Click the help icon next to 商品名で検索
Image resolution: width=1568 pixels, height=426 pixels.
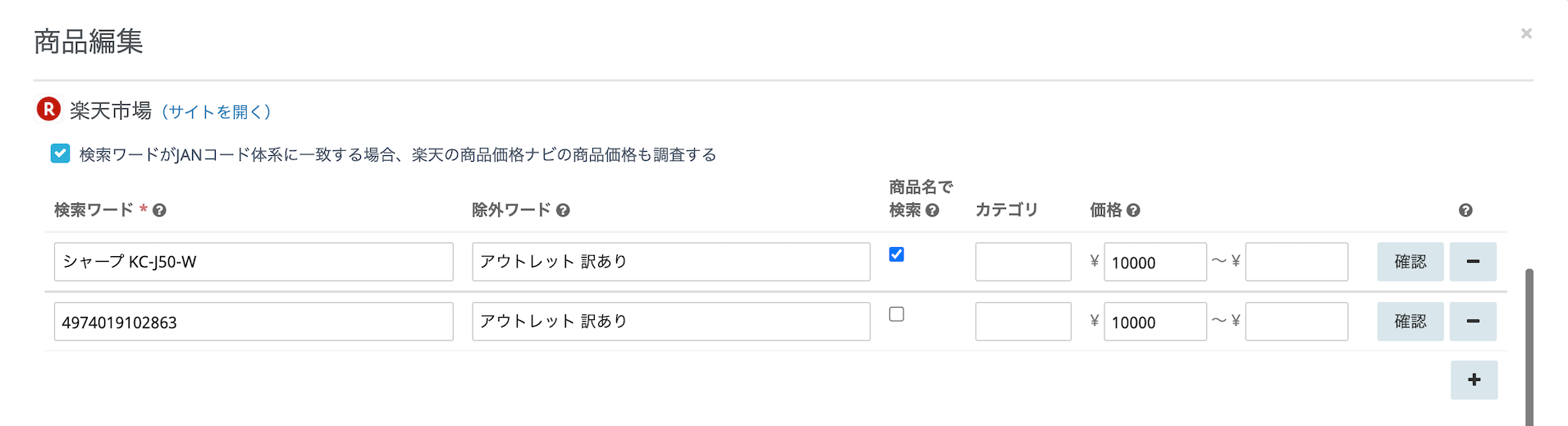point(932,211)
